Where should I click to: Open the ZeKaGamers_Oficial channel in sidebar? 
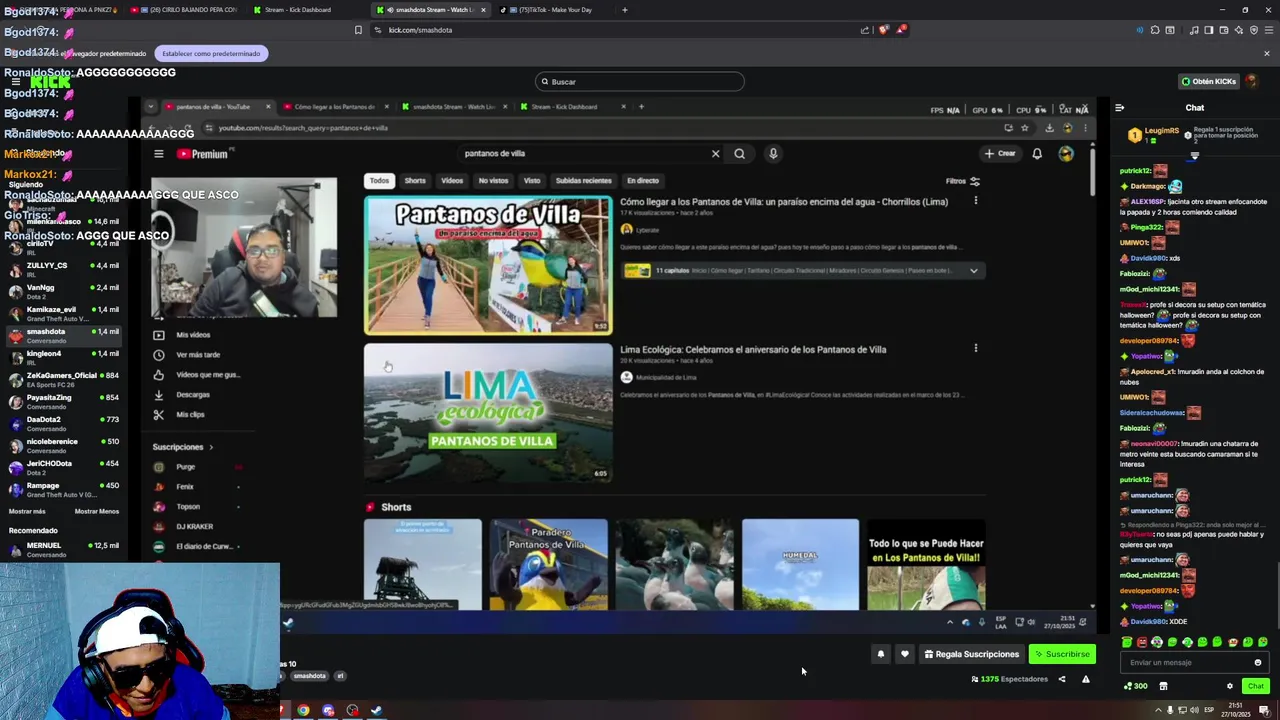[x=64, y=379]
